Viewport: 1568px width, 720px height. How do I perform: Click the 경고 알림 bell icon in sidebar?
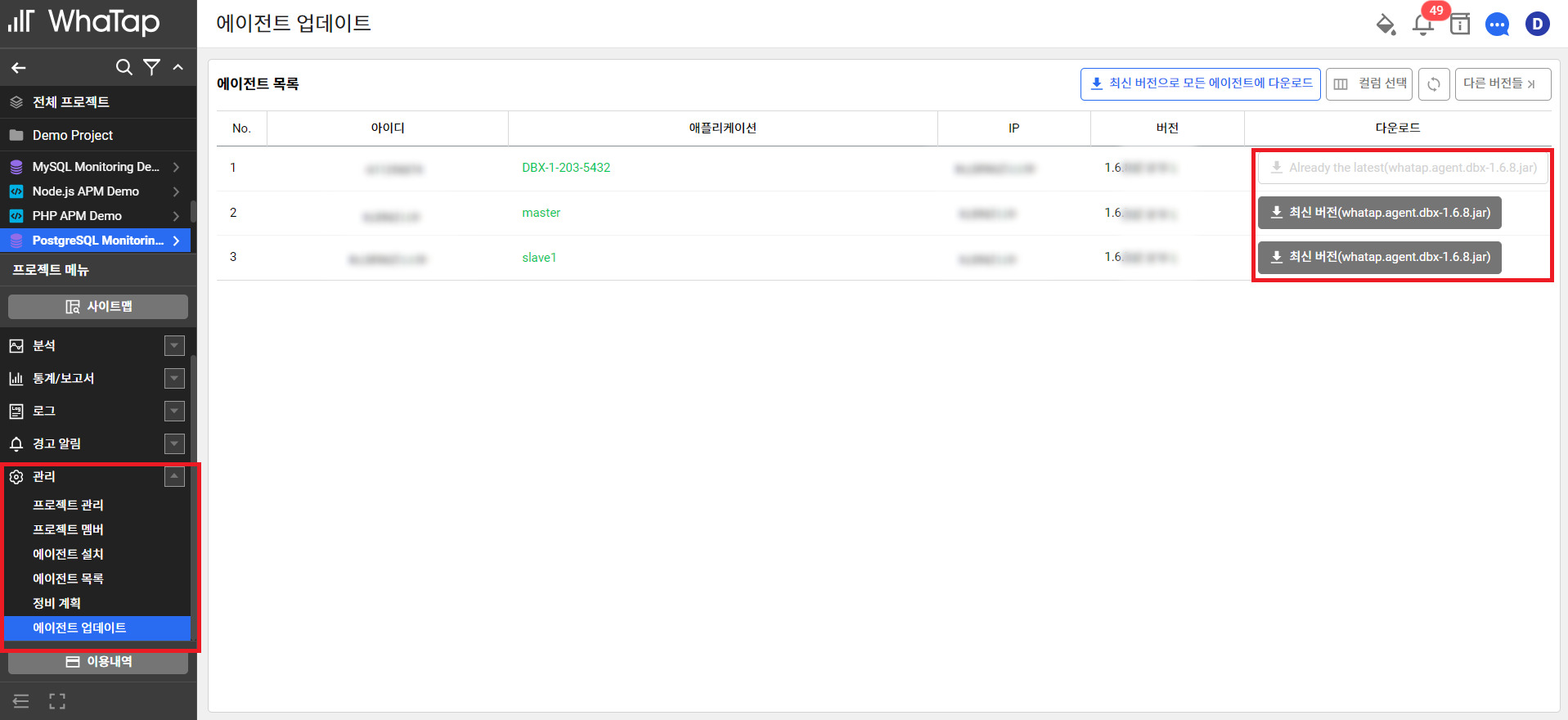tap(16, 444)
